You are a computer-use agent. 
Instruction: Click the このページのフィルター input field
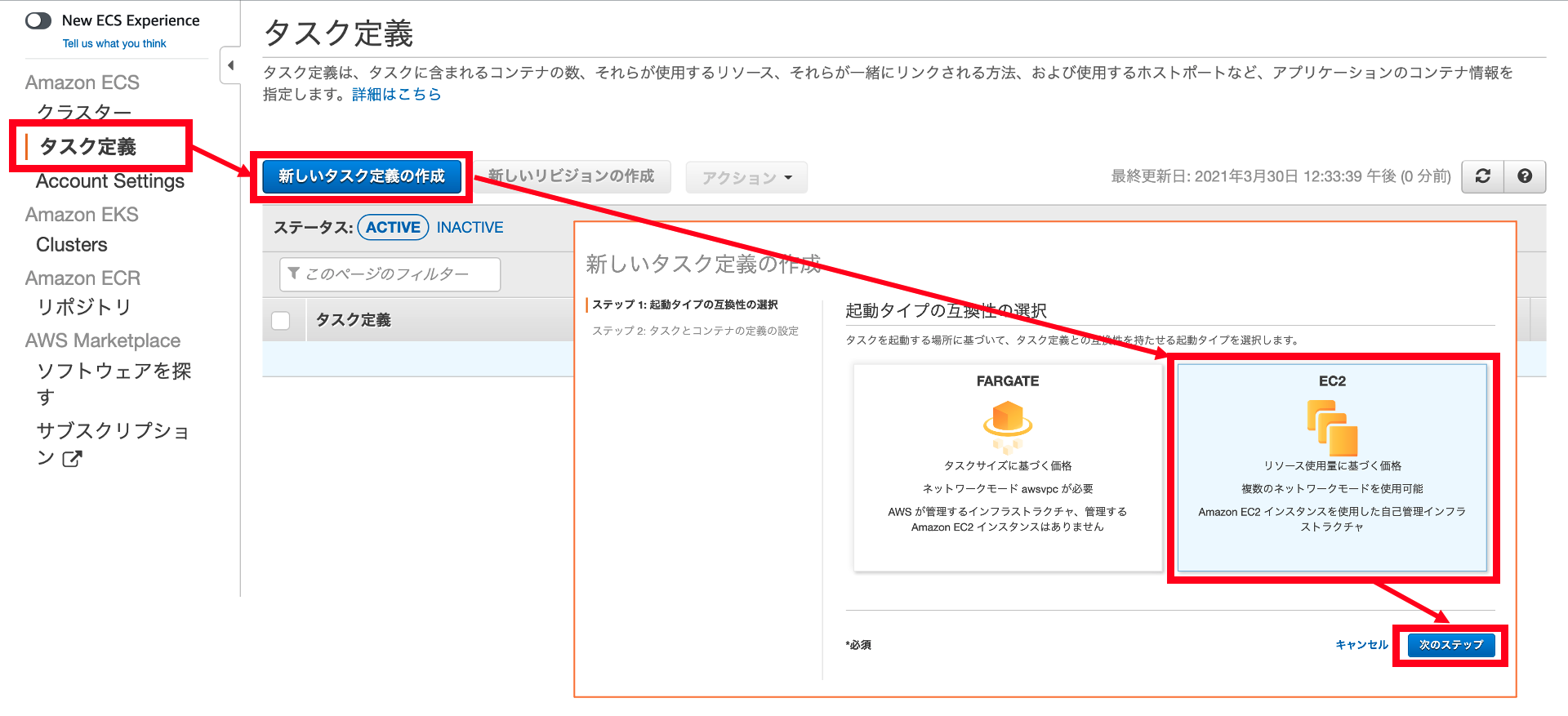point(390,274)
